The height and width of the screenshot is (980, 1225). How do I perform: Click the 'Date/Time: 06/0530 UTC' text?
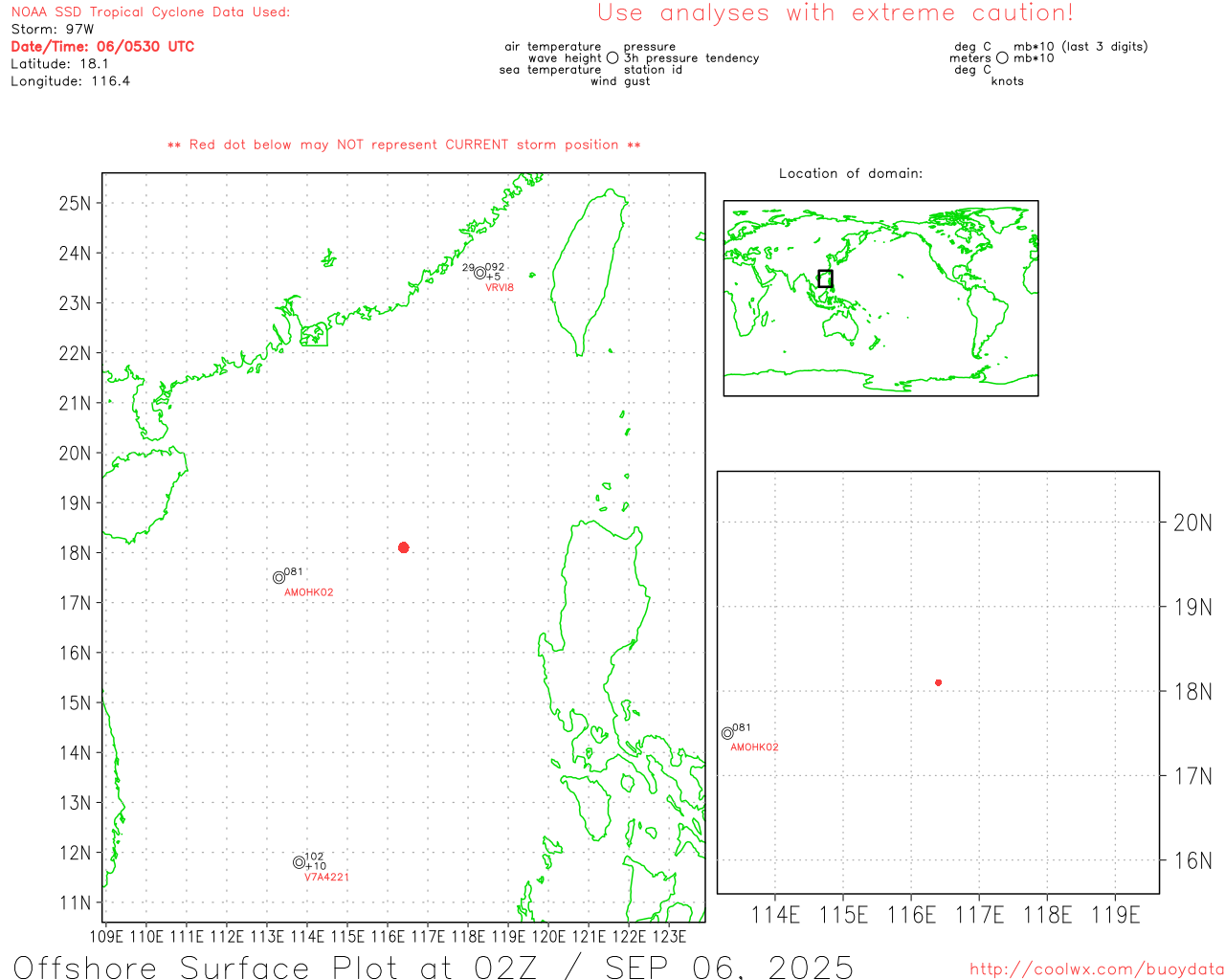click(x=102, y=46)
